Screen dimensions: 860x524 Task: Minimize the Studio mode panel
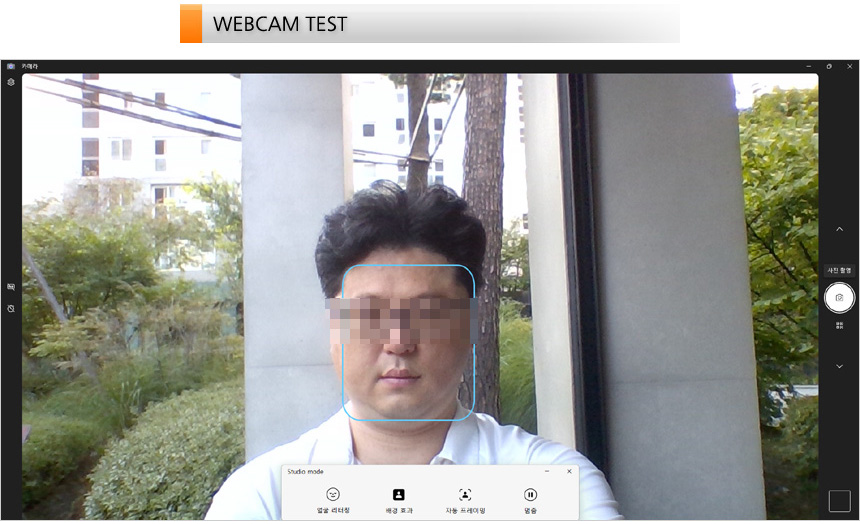[547, 471]
